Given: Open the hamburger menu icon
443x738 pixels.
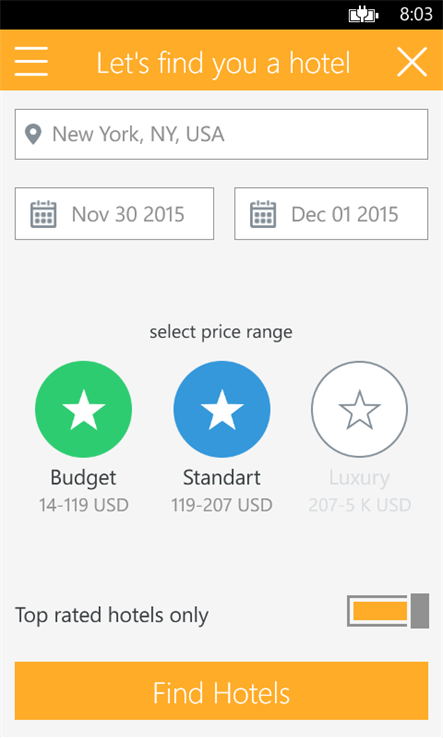Looking at the screenshot, I should click(31, 61).
